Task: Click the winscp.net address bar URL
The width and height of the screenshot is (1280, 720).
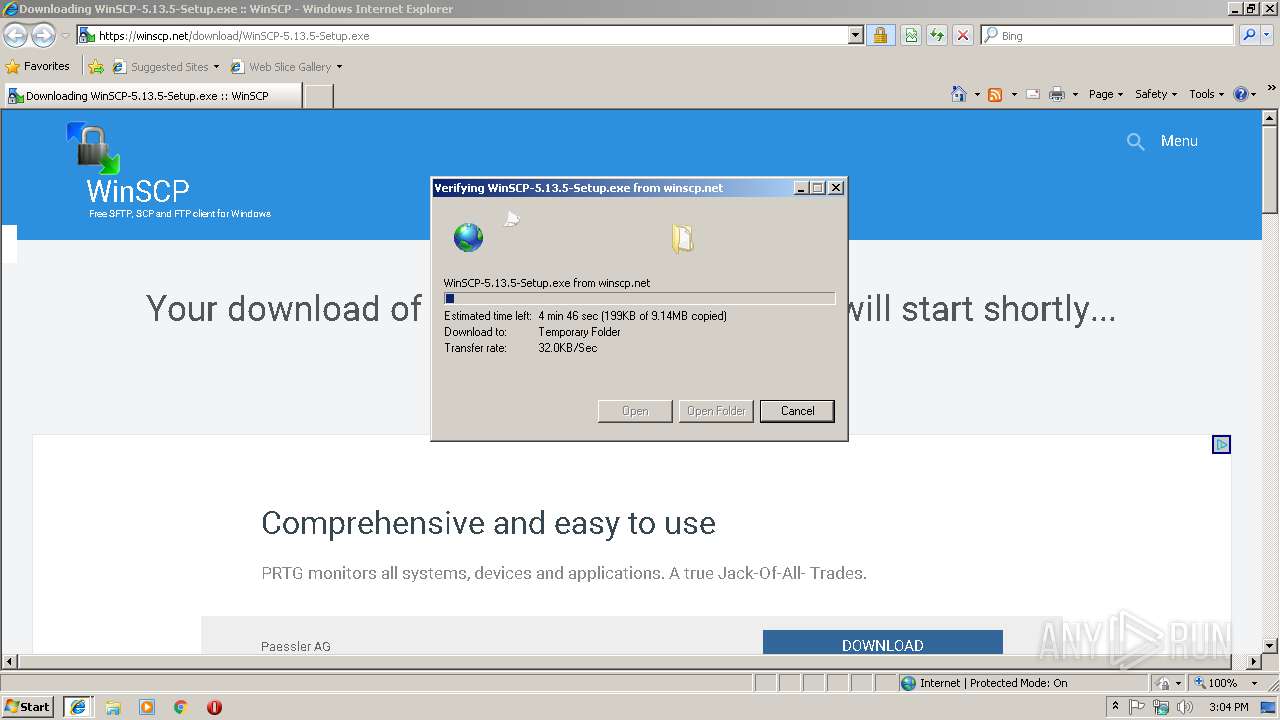Action: [234, 36]
